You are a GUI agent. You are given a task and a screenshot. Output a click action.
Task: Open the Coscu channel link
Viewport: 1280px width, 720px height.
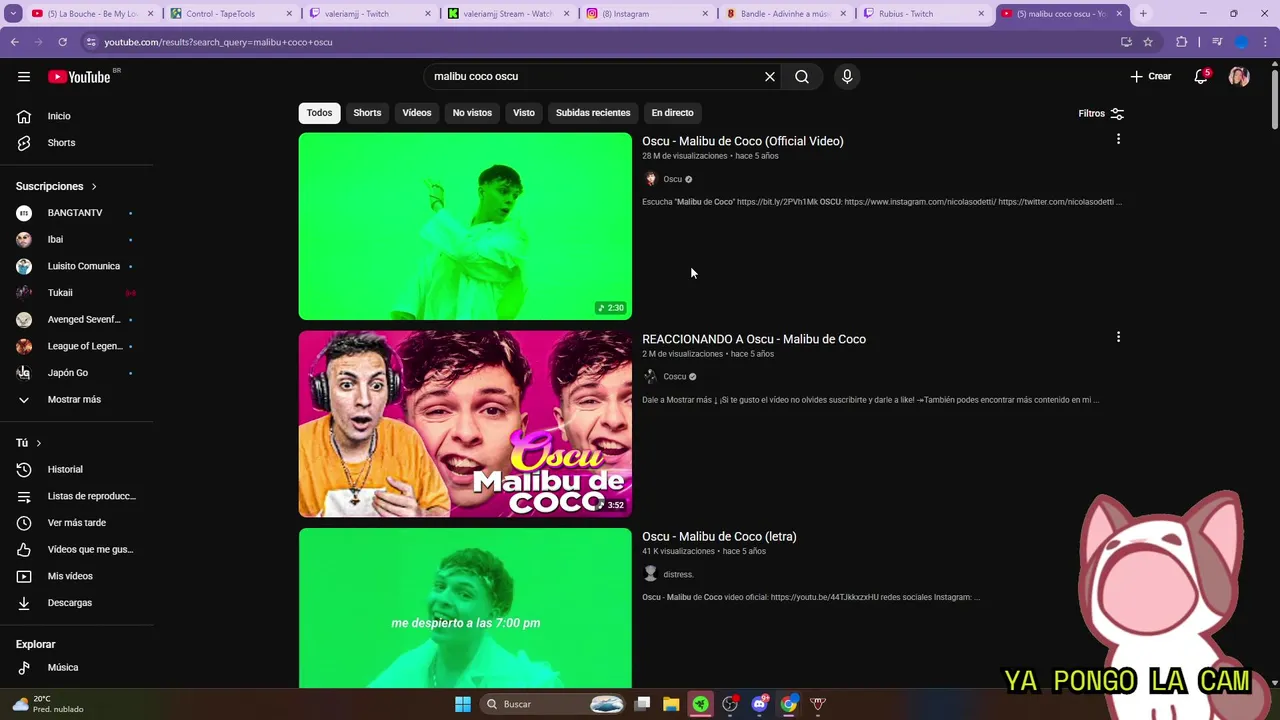coord(674,377)
